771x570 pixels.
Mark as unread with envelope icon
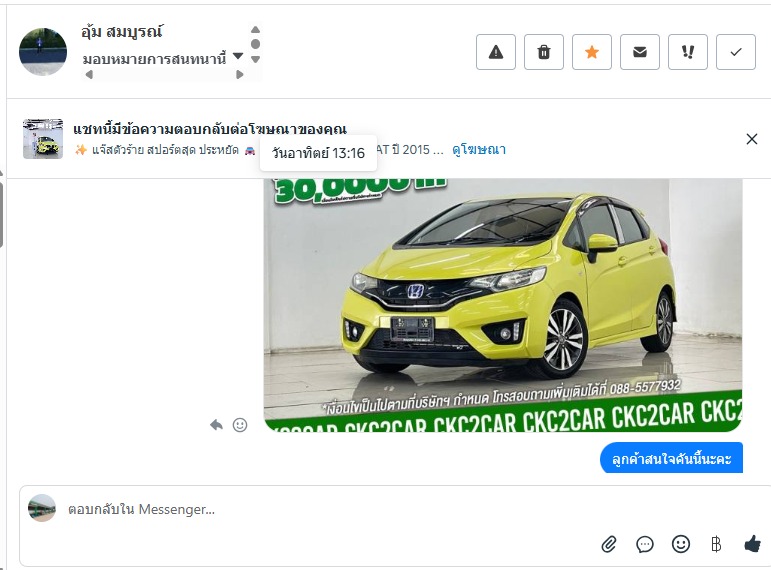(x=640, y=52)
